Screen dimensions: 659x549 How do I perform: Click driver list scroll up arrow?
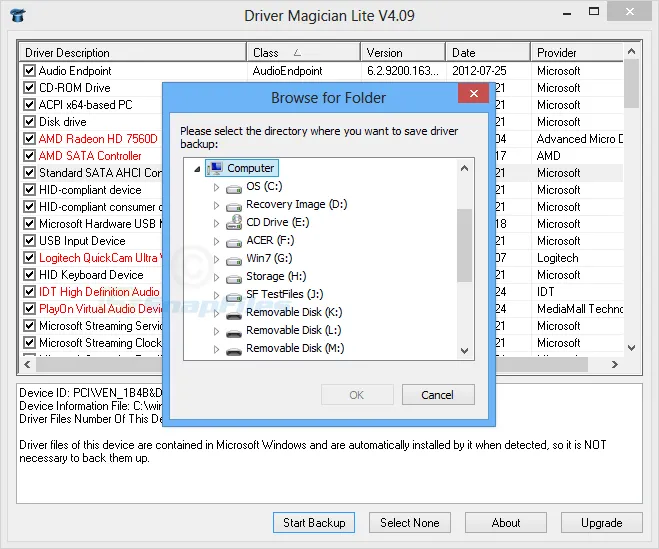click(631, 52)
